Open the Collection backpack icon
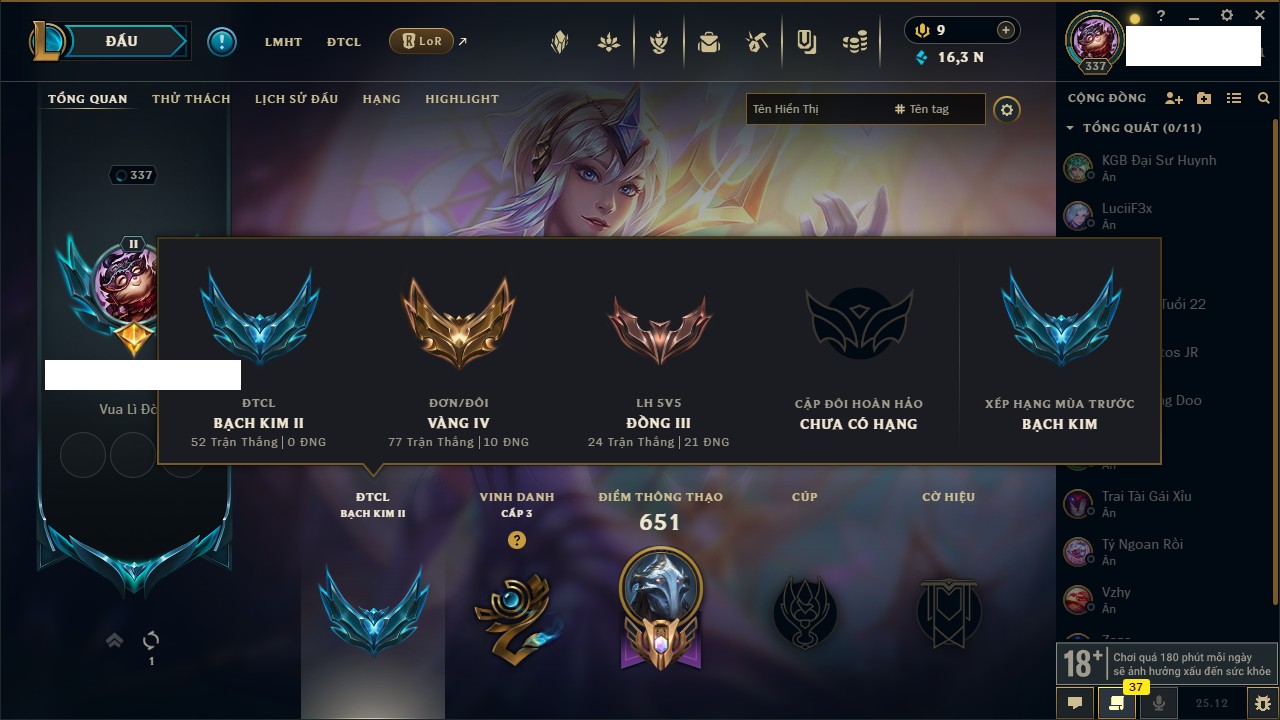 (x=709, y=42)
